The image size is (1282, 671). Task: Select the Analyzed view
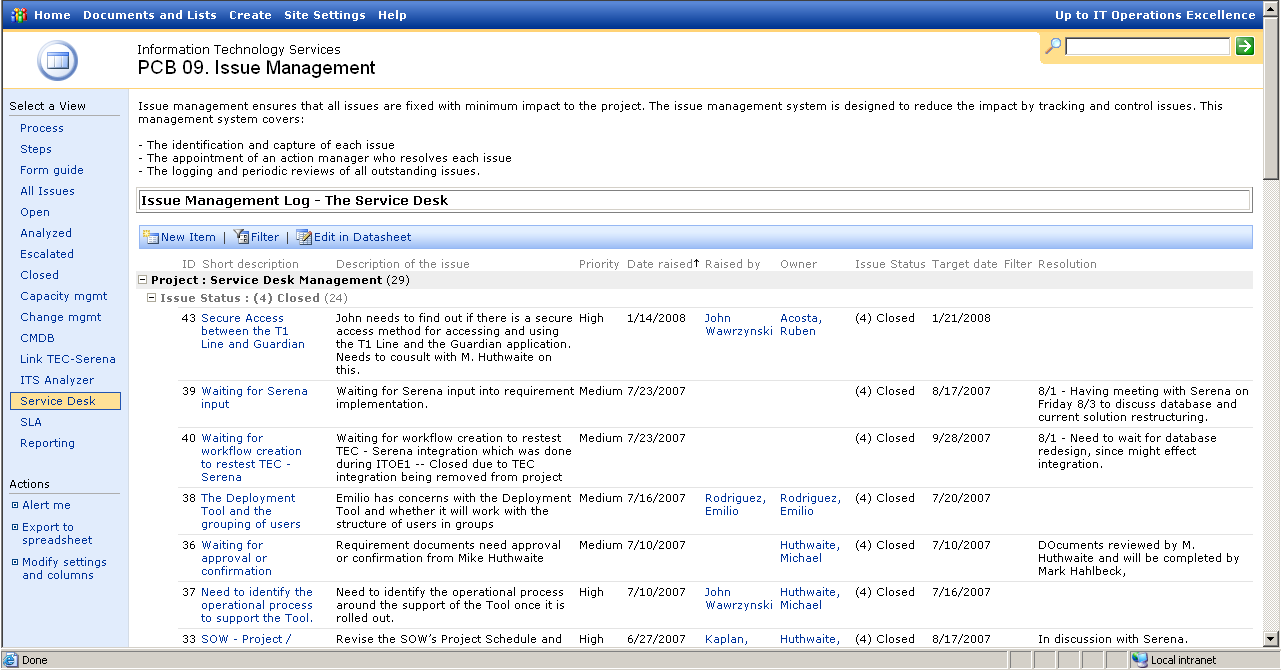46,233
